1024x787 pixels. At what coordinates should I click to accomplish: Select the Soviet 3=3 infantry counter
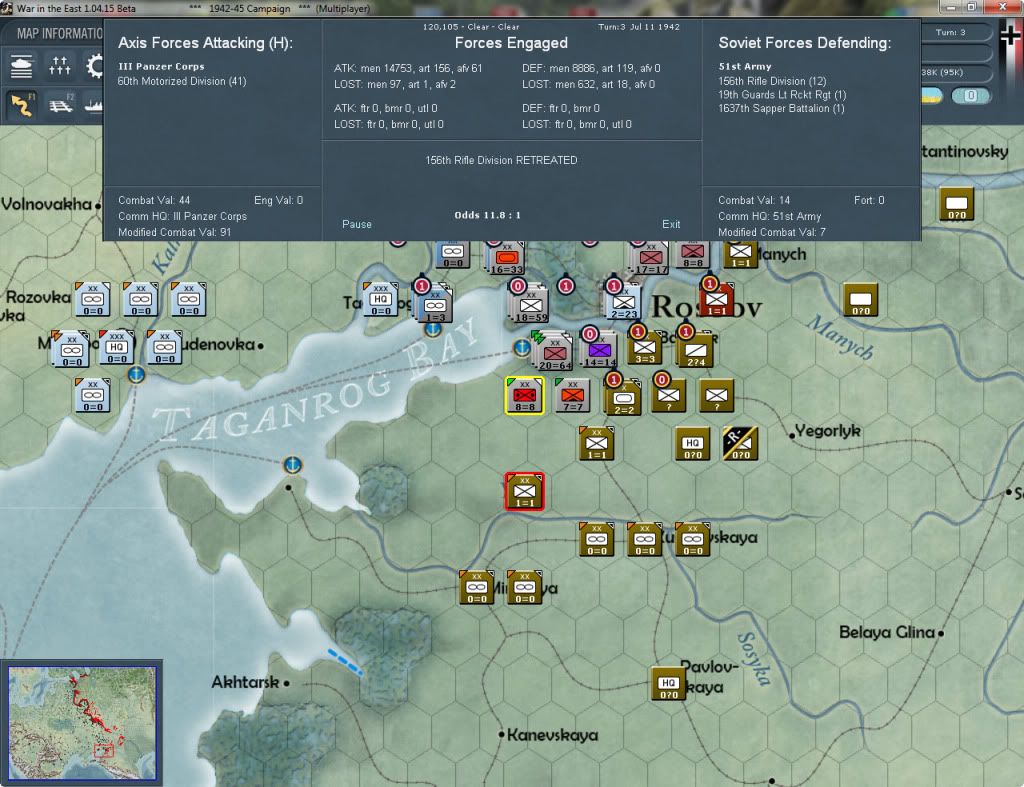click(645, 347)
